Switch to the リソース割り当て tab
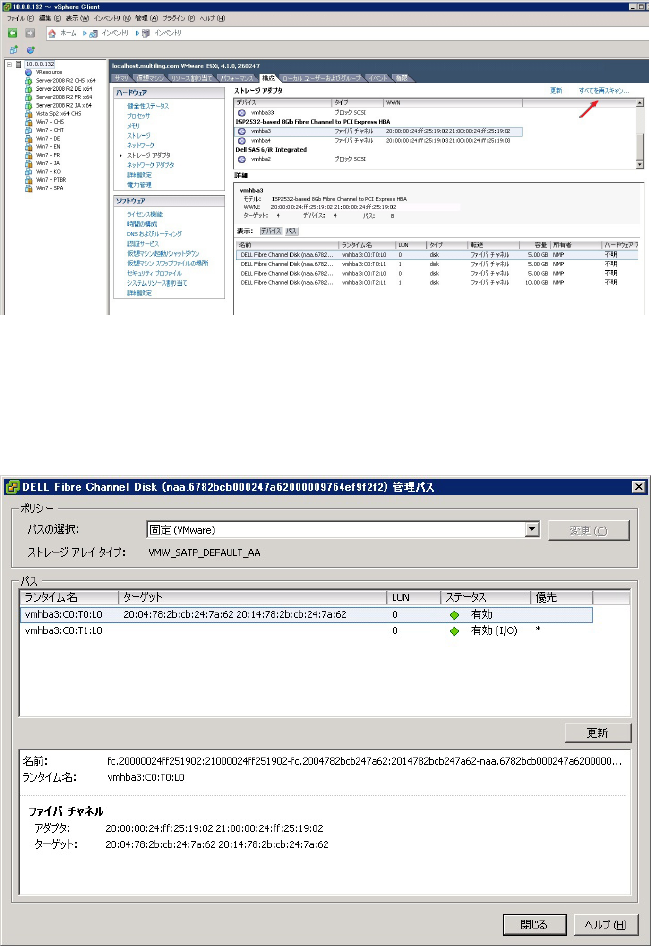Screen dimensions: 651x946 pos(192,78)
